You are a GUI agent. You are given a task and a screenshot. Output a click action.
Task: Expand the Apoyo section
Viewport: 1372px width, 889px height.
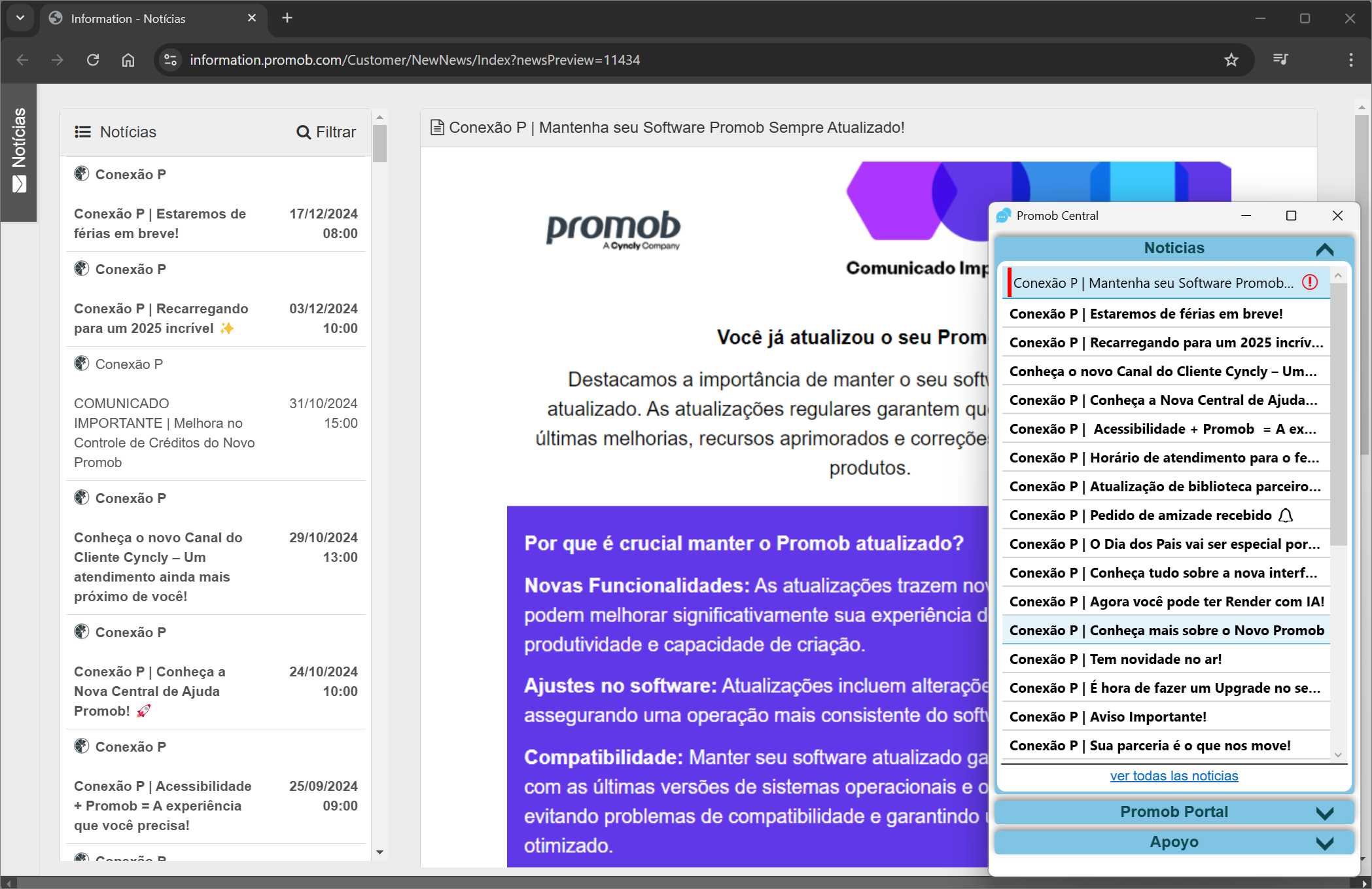tap(1174, 843)
